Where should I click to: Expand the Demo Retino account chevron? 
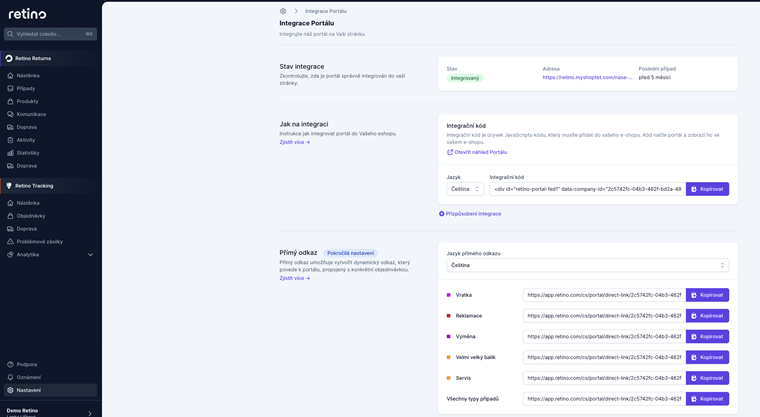coord(90,413)
